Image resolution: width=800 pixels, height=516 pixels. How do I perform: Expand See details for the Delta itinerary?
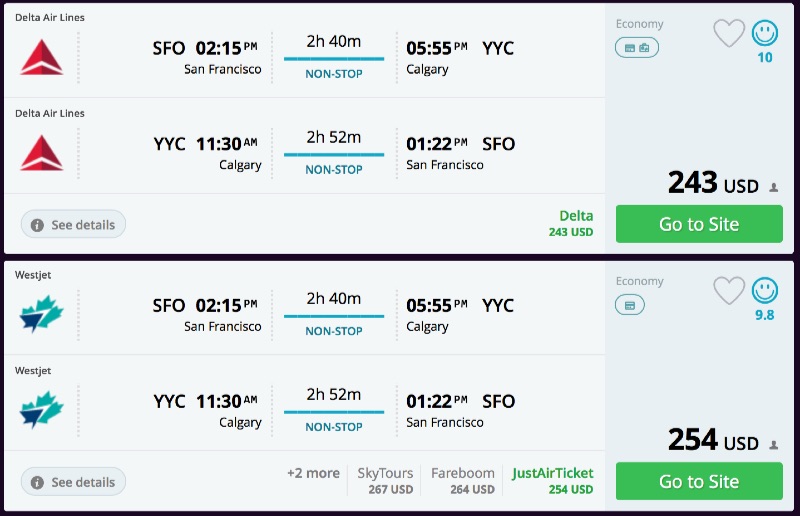[73, 225]
